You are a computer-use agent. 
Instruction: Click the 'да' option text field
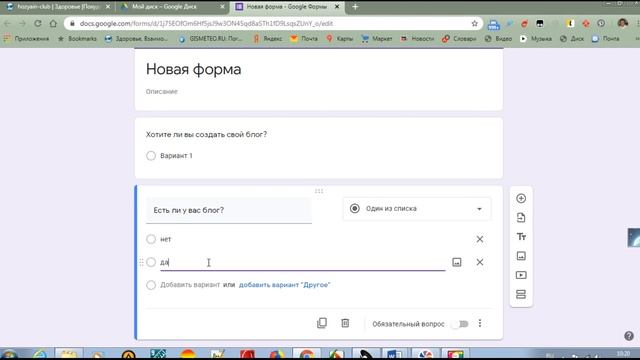pos(302,262)
